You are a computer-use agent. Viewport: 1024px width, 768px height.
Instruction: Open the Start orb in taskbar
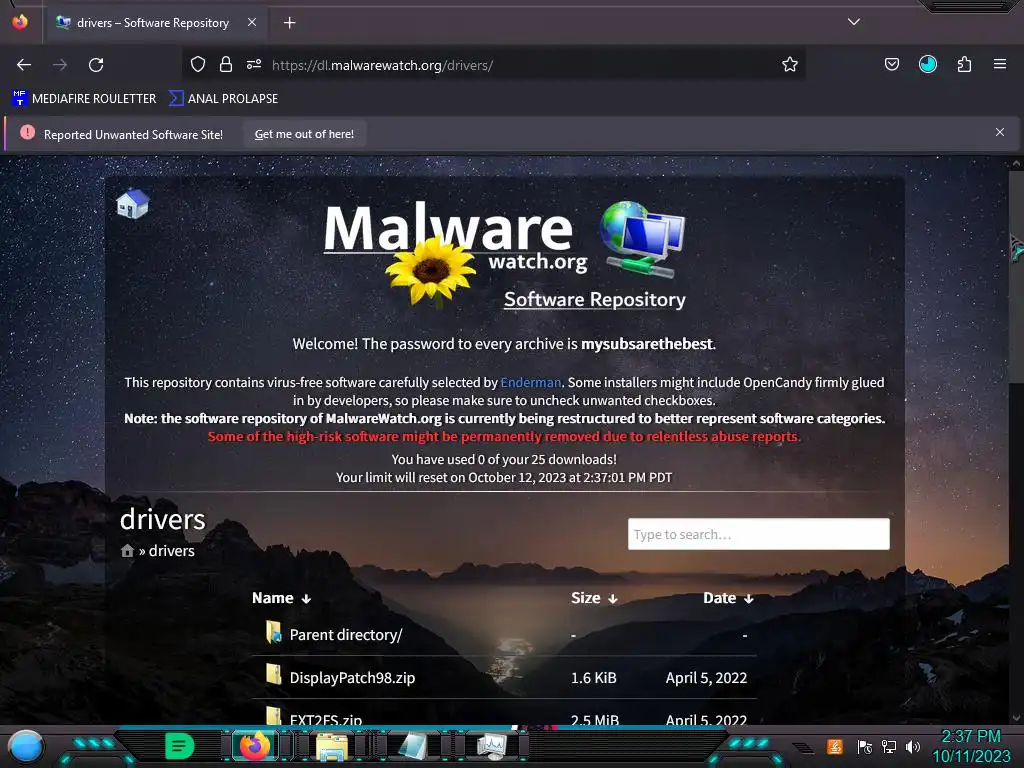click(x=25, y=746)
